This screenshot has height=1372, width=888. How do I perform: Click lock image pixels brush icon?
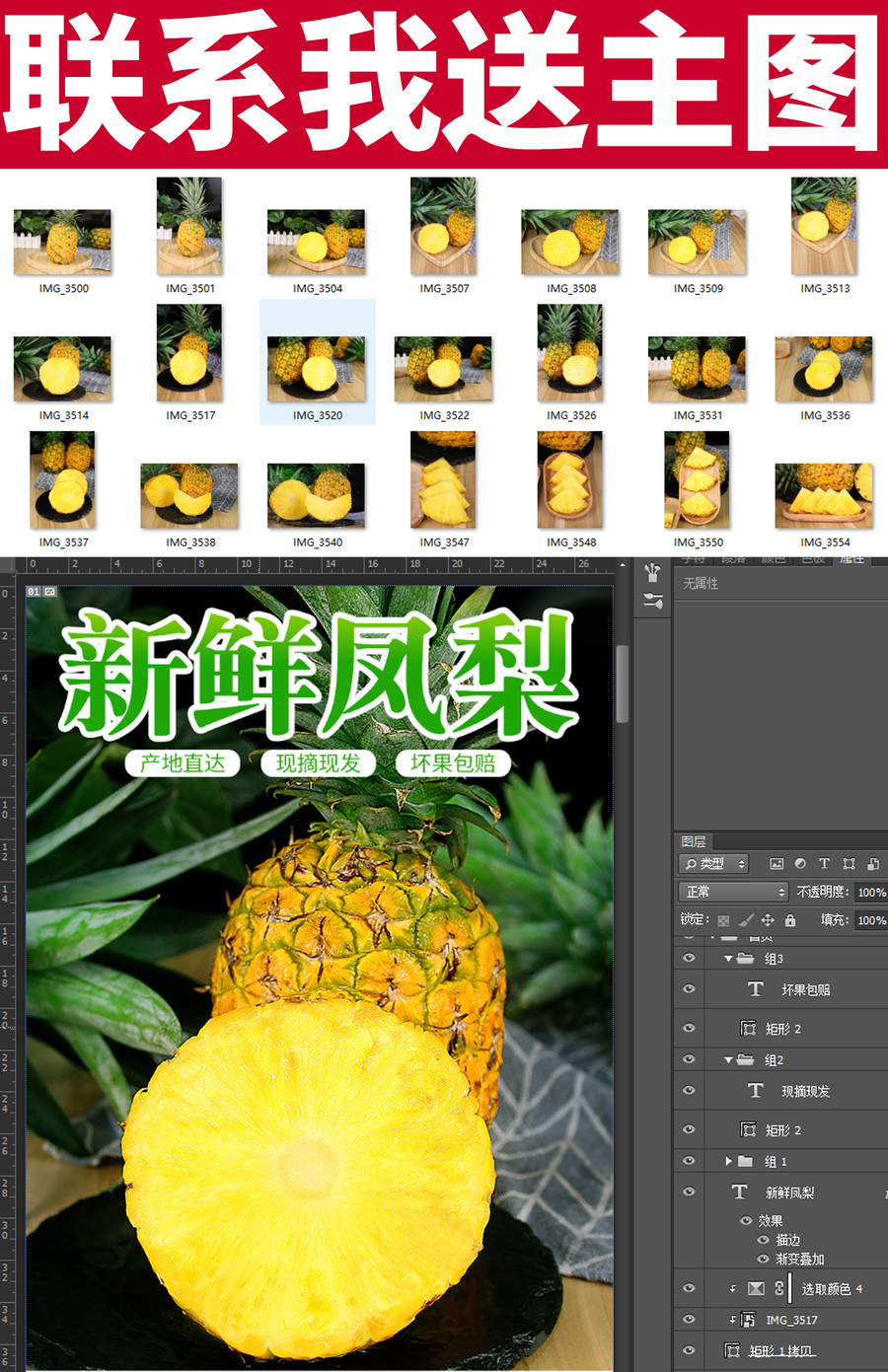pos(746,920)
